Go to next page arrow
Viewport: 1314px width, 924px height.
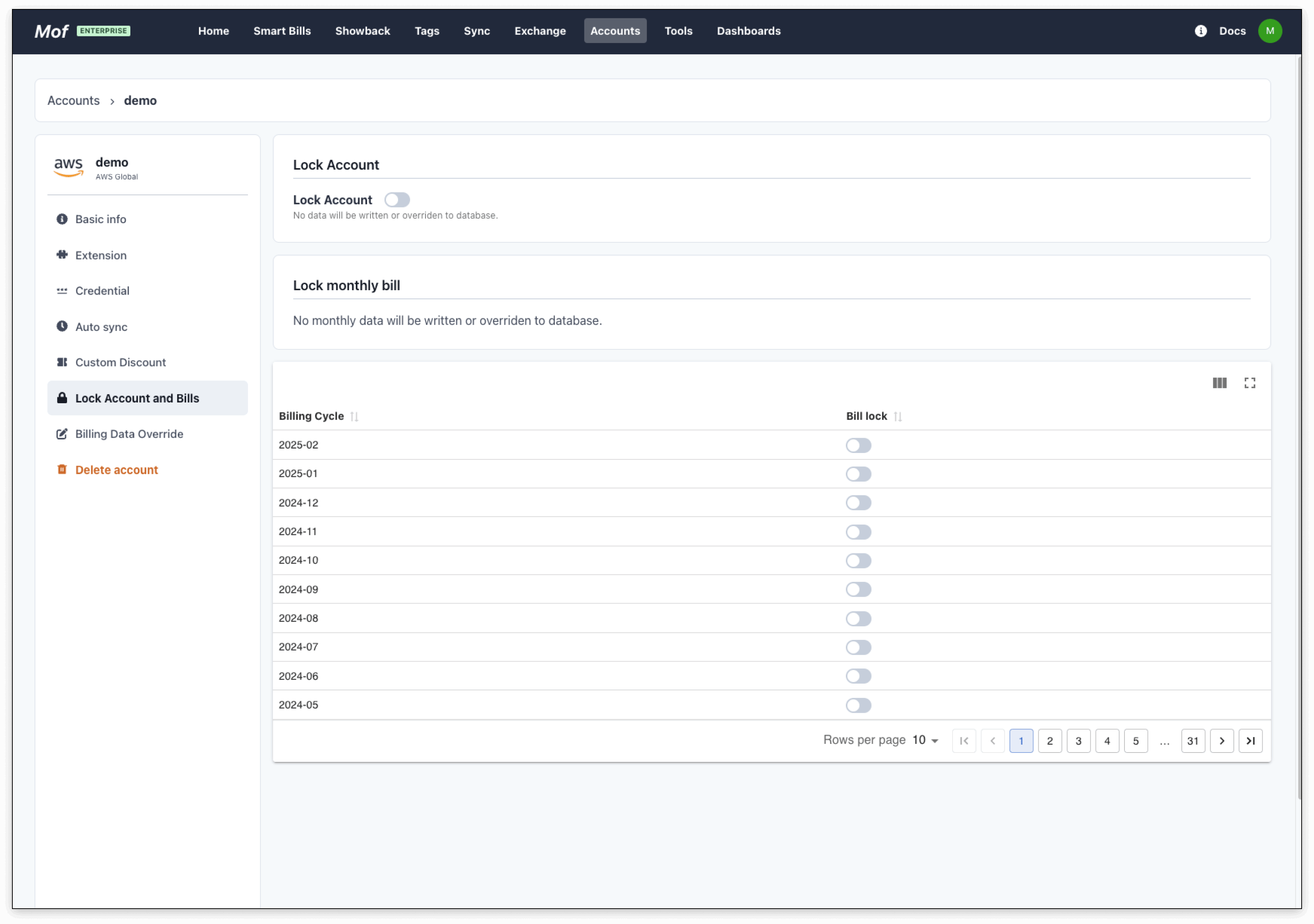(x=1222, y=741)
